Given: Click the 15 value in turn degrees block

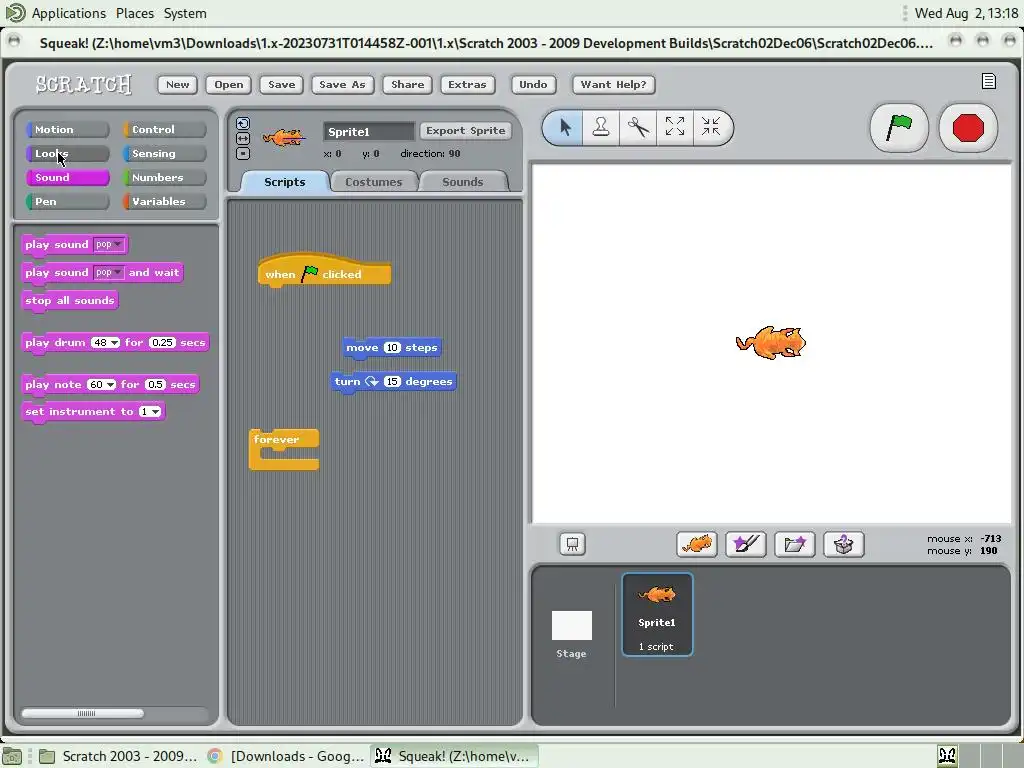Looking at the screenshot, I should click(392, 381).
